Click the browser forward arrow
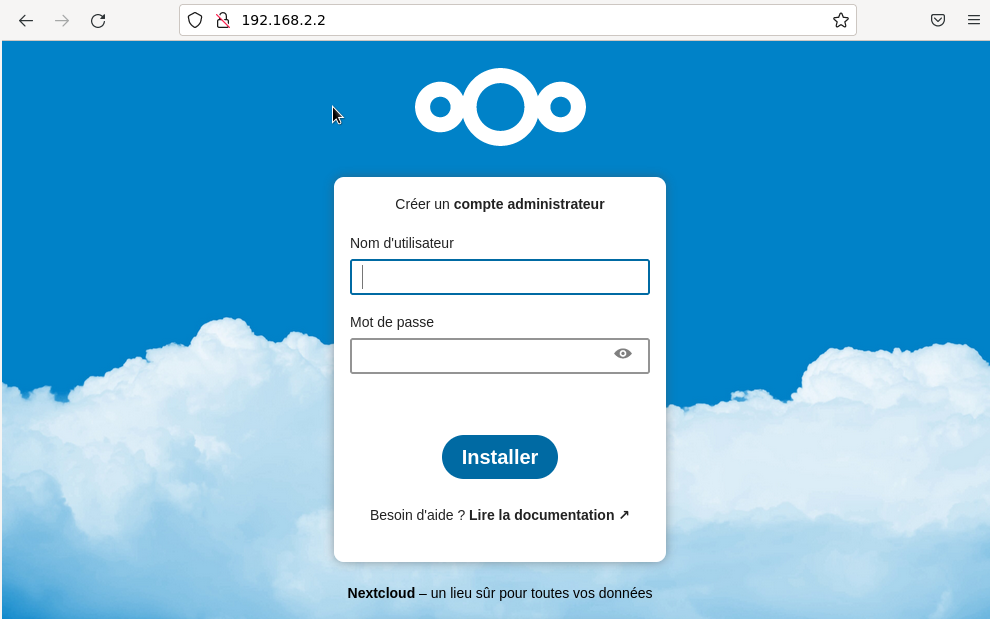The image size is (990, 619). pos(62,21)
